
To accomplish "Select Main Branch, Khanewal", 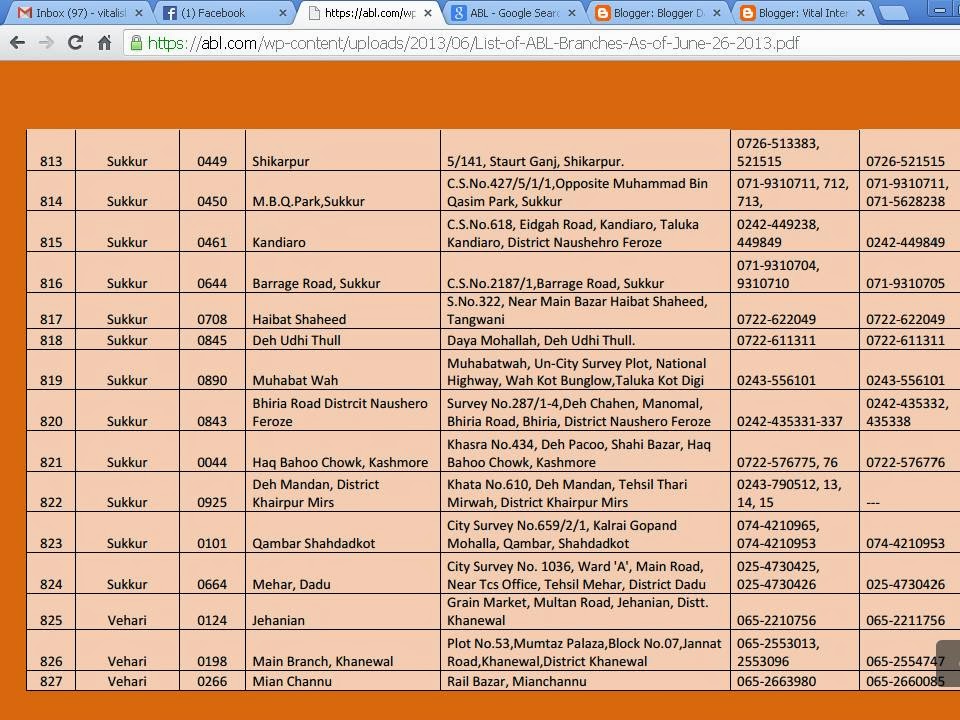I will 323,662.
